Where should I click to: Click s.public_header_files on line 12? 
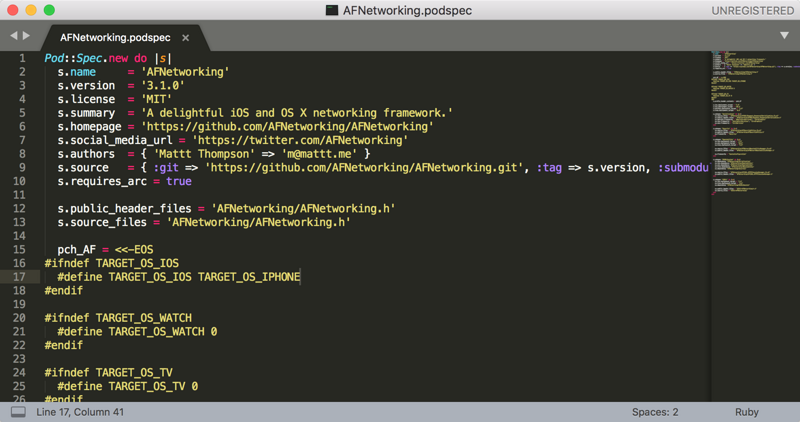[x=124, y=209]
